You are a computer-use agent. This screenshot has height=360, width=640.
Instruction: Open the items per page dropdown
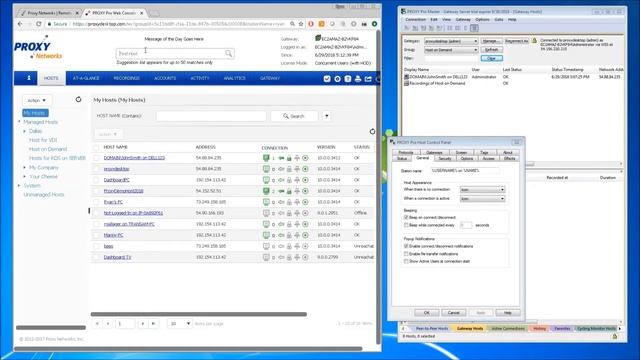[180, 324]
